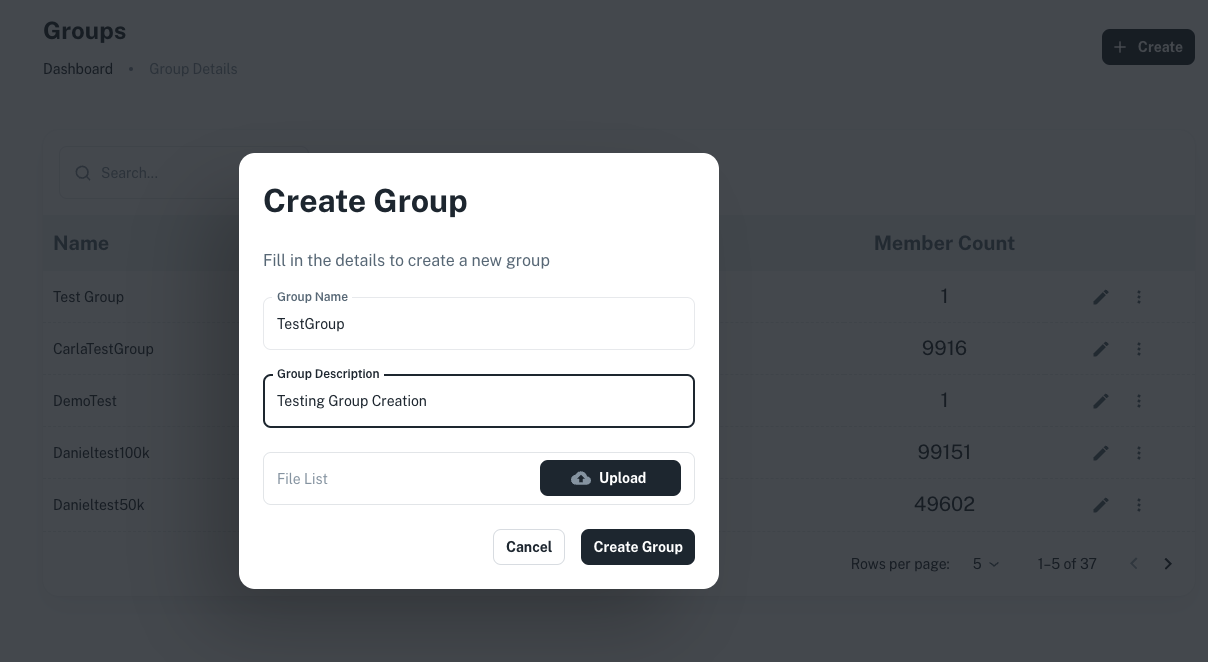Focus the Group Description text field
The image size is (1208, 662).
point(478,401)
